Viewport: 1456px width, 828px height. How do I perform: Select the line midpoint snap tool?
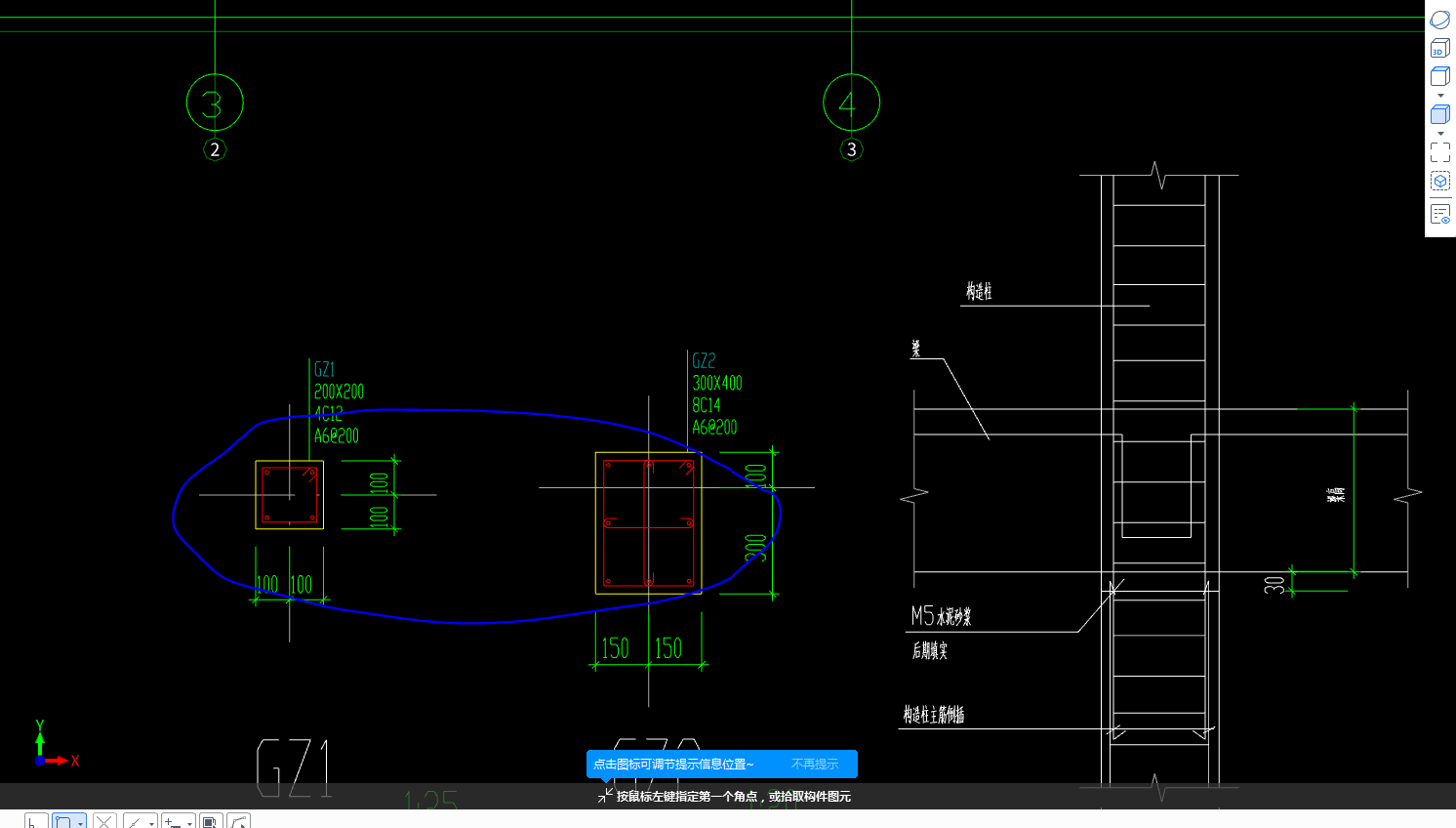135,821
